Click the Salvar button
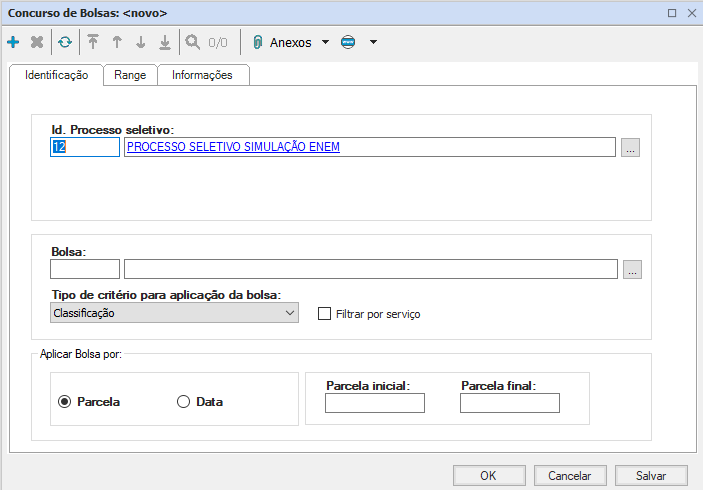The width and height of the screenshot is (703, 490). [x=651, y=476]
